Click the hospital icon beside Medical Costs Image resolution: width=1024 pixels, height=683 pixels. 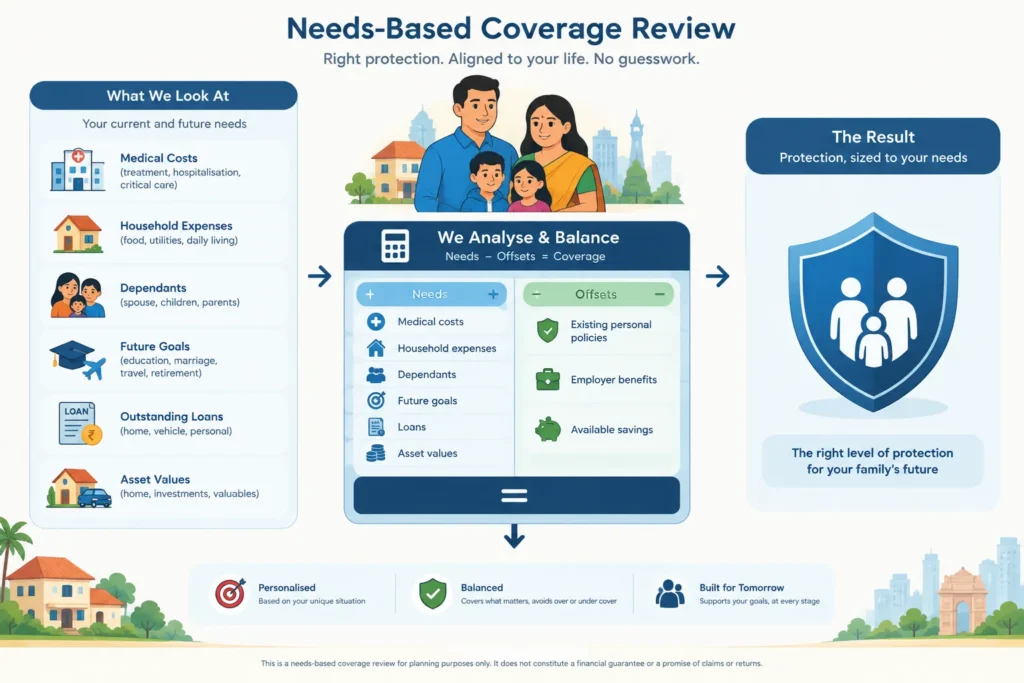click(x=78, y=170)
